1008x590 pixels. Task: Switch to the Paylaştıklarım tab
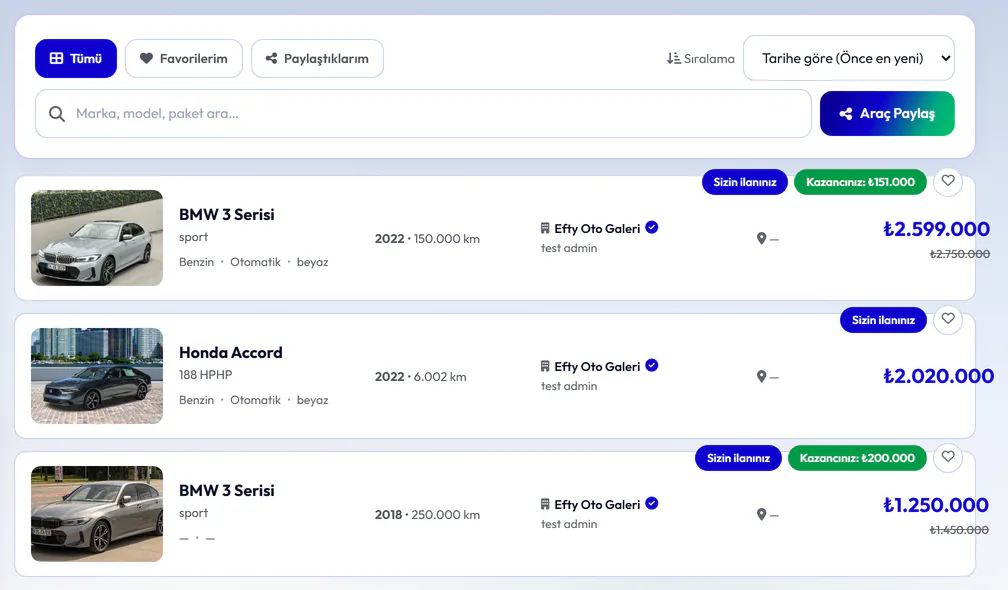318,58
